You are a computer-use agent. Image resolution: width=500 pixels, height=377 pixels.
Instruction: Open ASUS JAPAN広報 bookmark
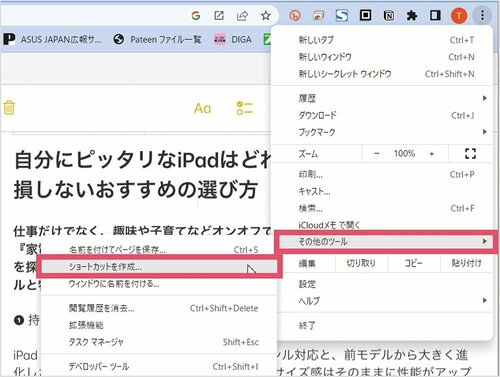click(53, 40)
